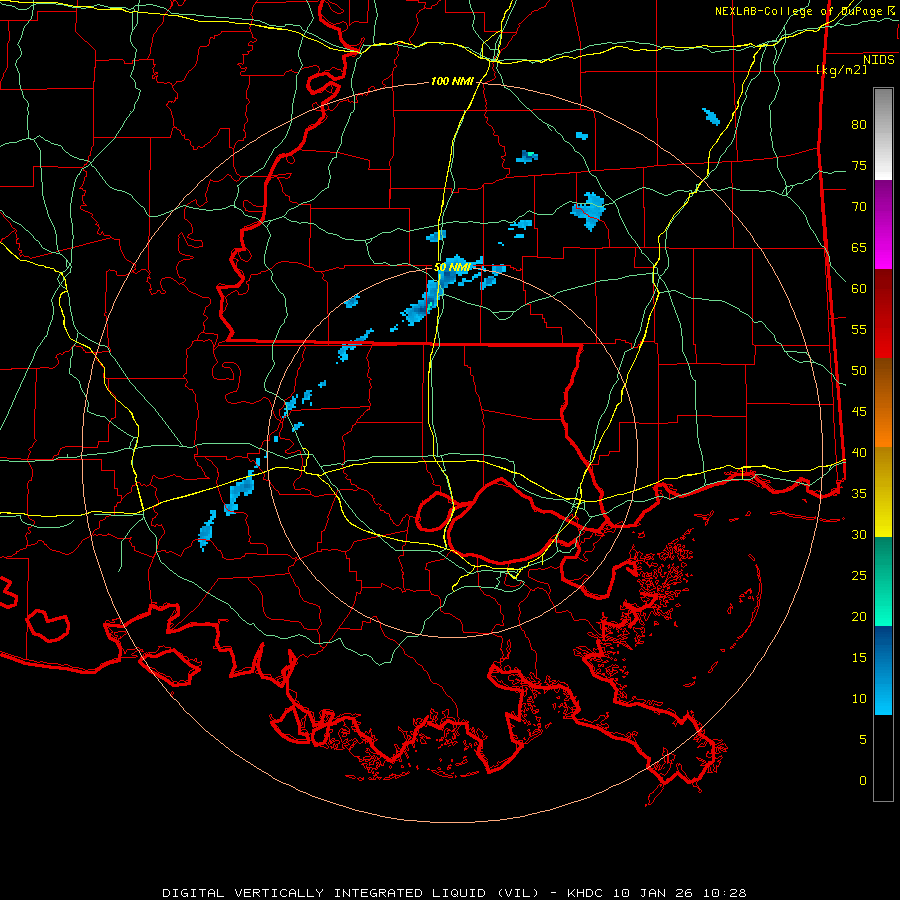Click the yellow segment of the color bar
Viewport: 900px width, 900px height.
[883, 492]
